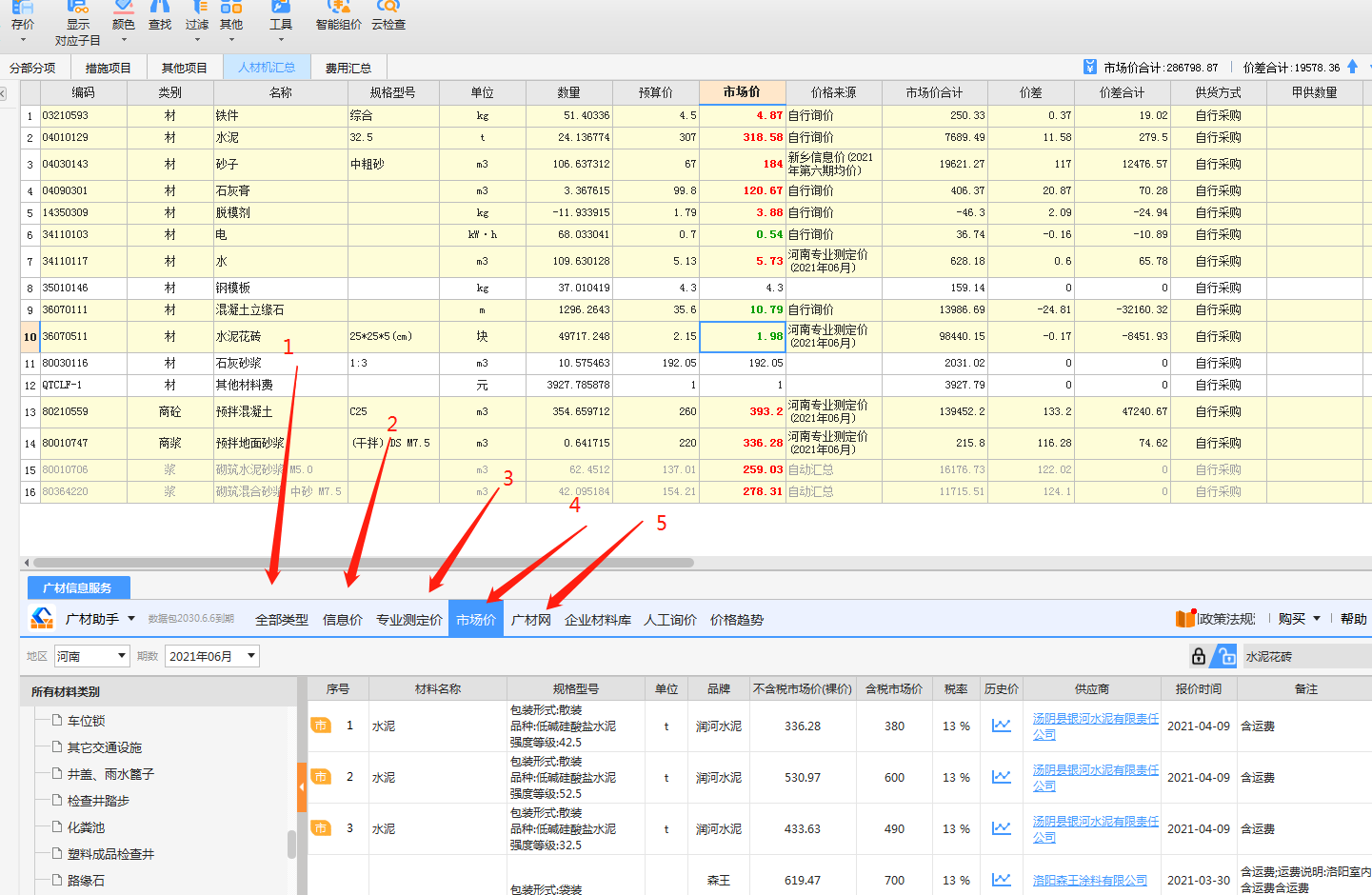Click the 广材信息服务 panel tab

[78, 587]
